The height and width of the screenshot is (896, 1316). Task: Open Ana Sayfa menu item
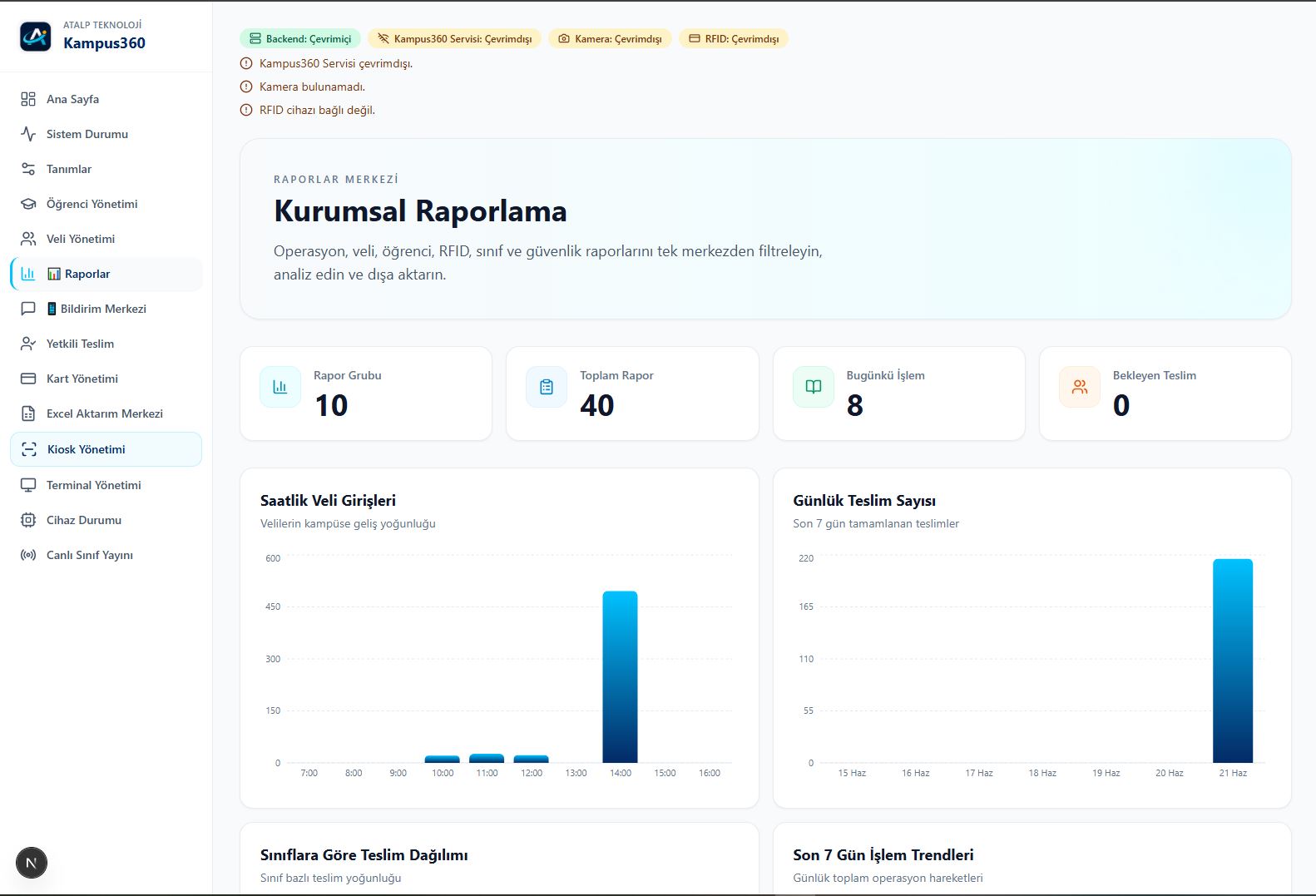(106, 99)
